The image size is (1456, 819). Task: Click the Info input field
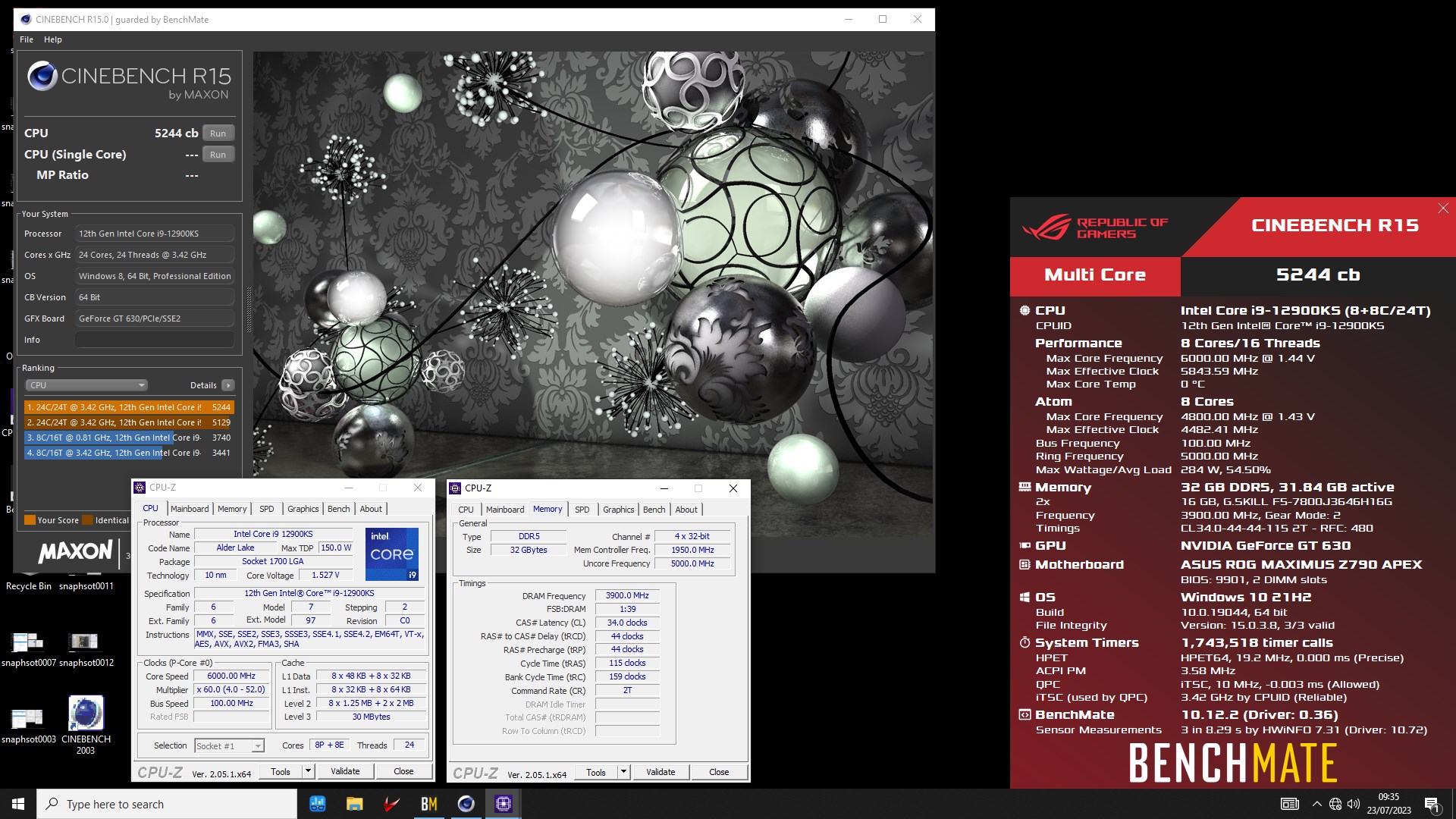point(155,340)
